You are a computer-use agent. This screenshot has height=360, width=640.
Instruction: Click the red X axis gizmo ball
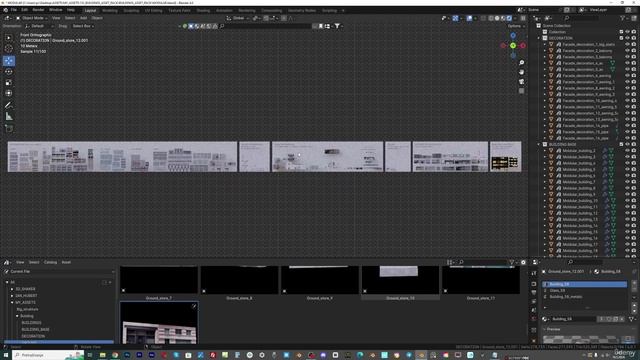click(523, 46)
